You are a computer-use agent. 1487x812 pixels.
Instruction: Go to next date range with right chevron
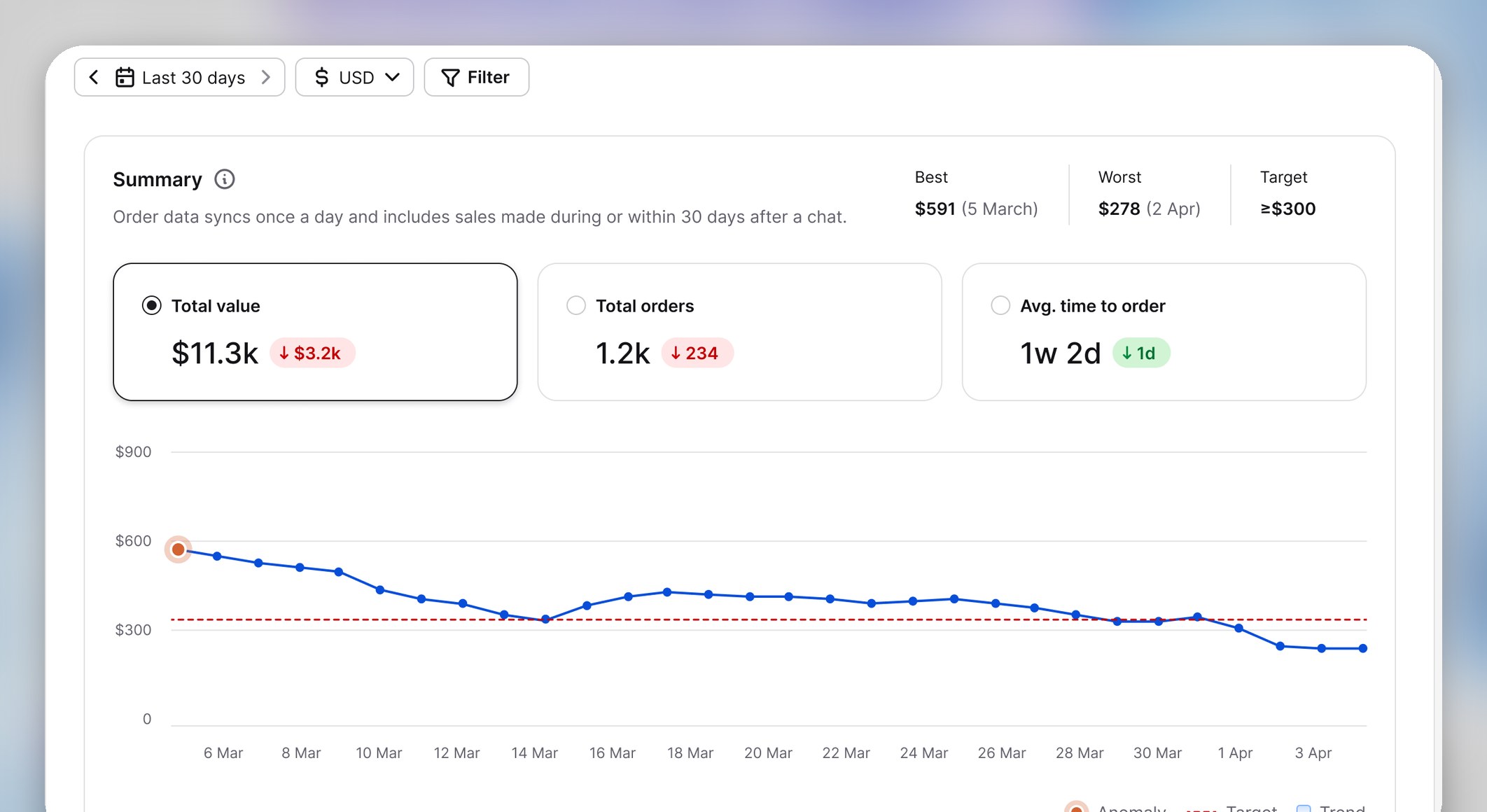click(266, 77)
